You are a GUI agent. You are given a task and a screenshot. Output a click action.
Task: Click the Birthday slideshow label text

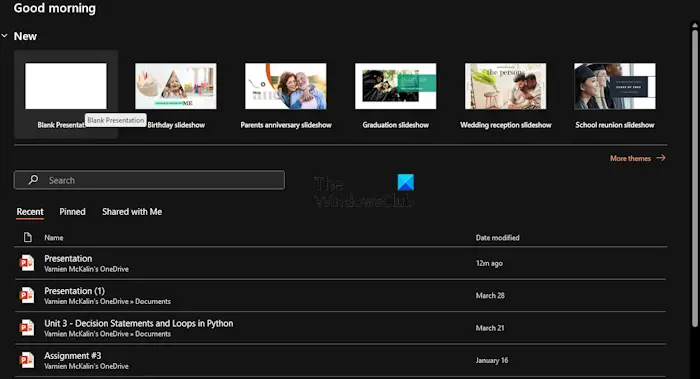(176, 125)
